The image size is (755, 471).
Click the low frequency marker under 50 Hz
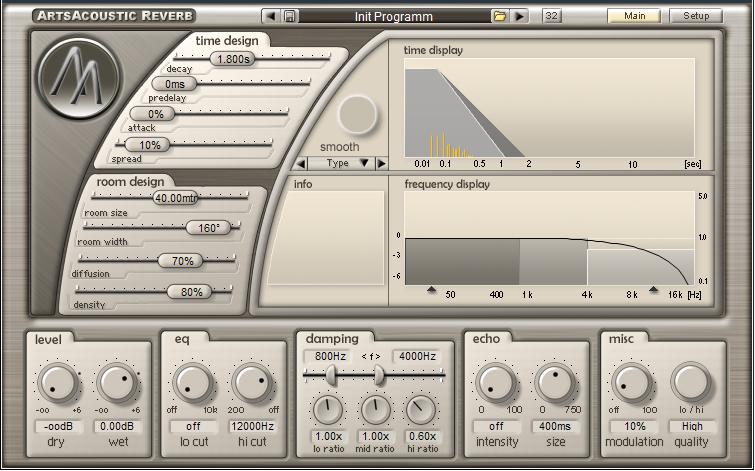pyautogui.click(x=431, y=289)
